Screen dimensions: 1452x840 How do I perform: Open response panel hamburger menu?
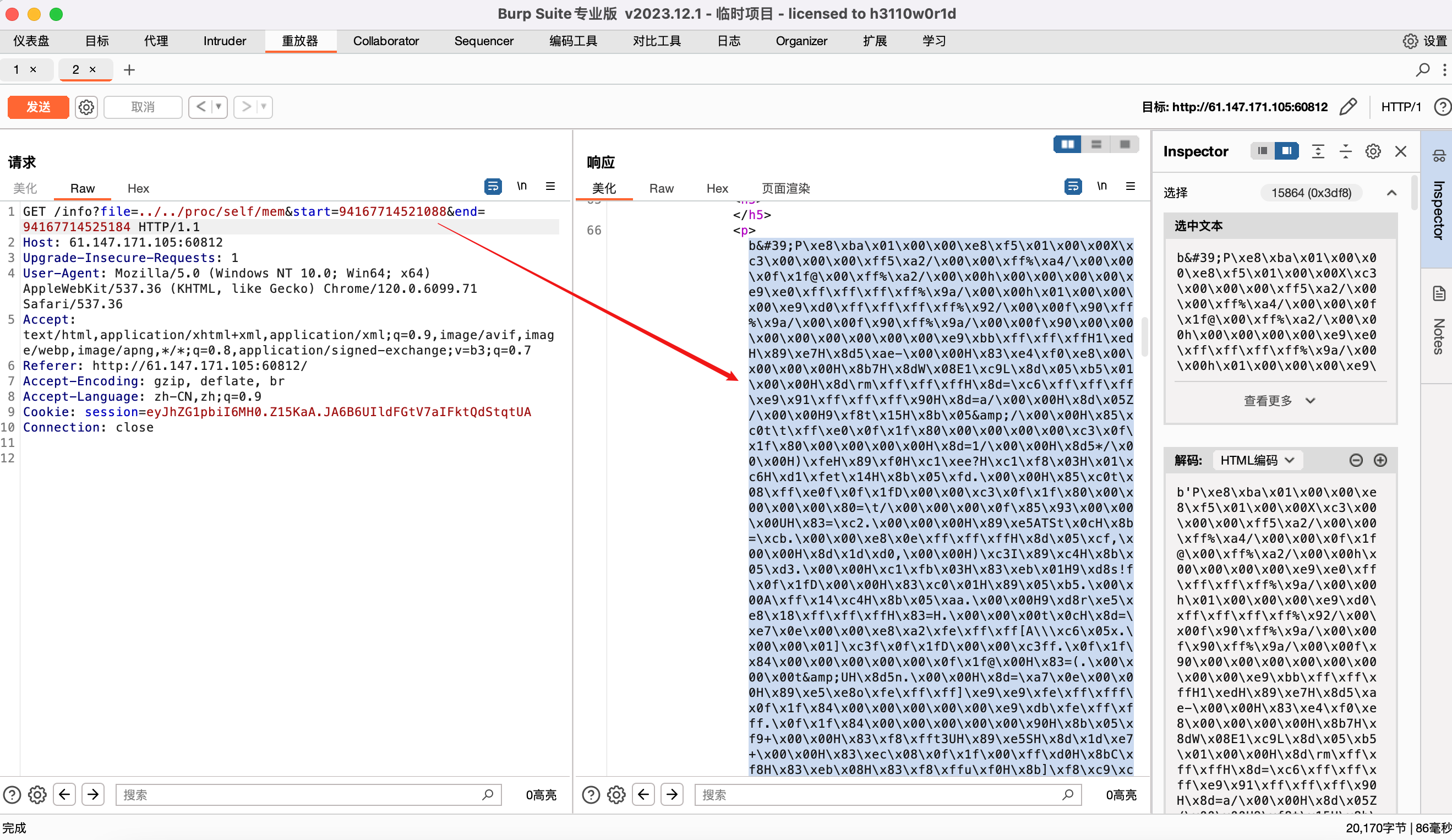pyautogui.click(x=1130, y=187)
